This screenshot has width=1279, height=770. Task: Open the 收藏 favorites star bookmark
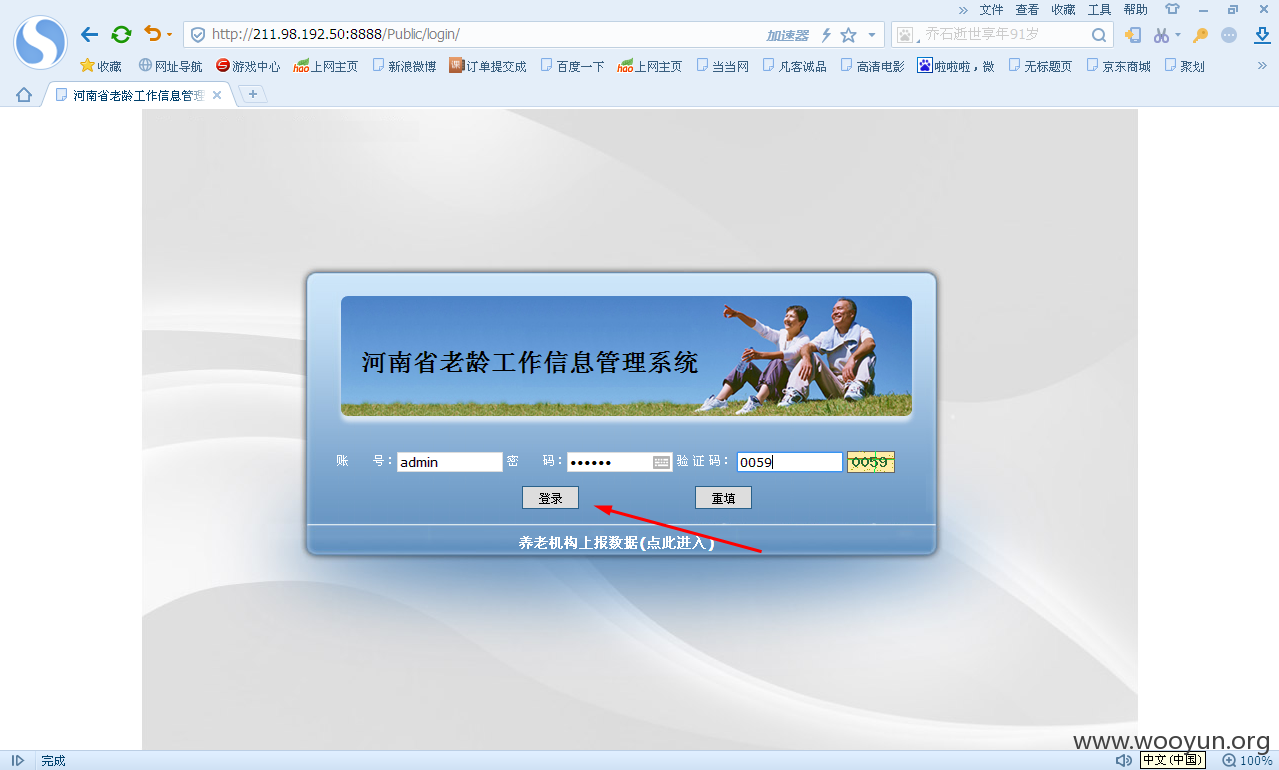(101, 66)
